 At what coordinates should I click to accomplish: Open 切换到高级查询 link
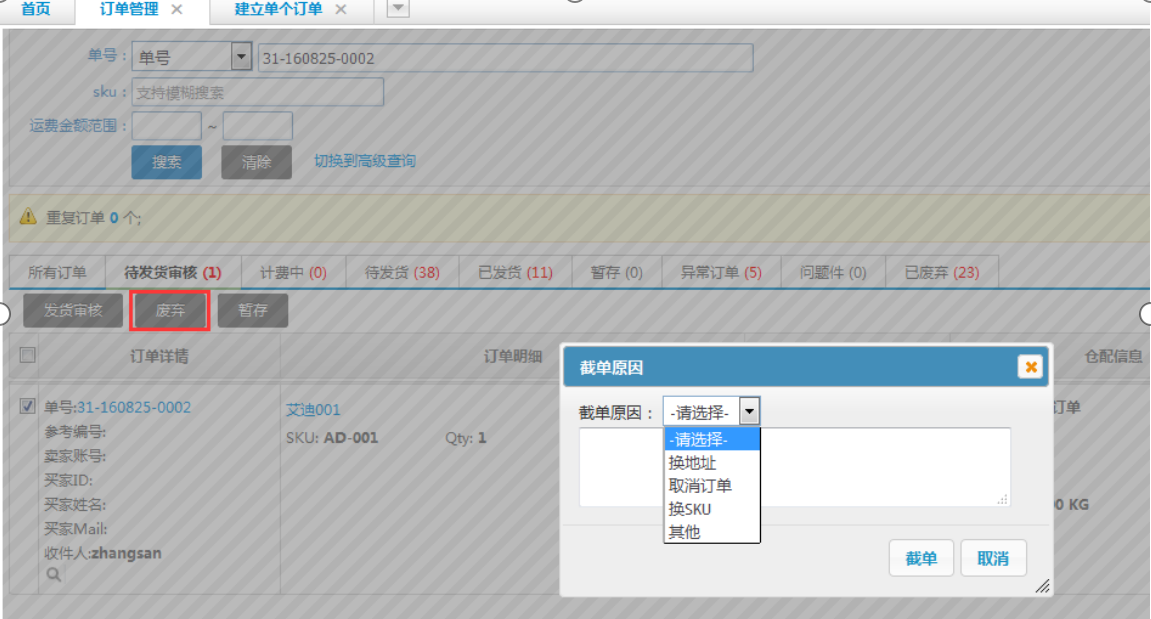365,161
